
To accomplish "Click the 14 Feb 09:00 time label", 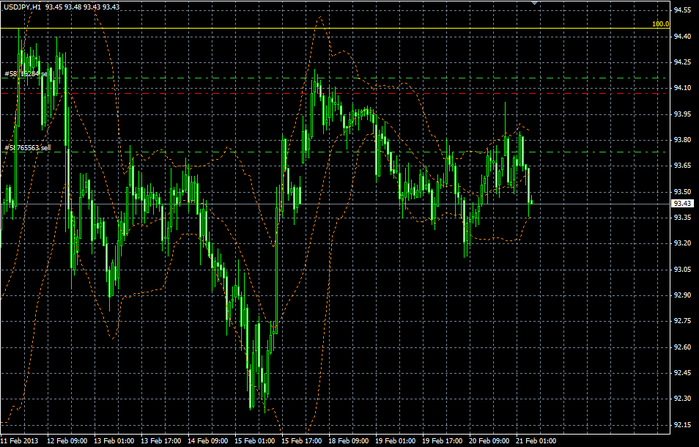I will (x=208, y=441).
